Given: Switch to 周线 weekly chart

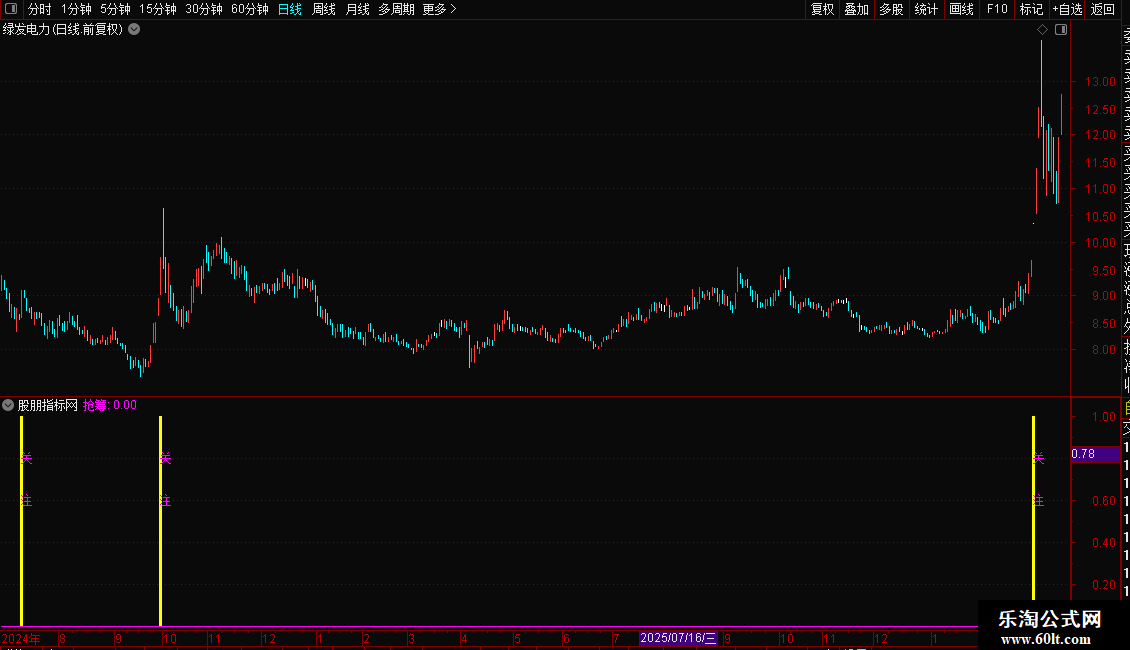Looking at the screenshot, I should pos(324,9).
